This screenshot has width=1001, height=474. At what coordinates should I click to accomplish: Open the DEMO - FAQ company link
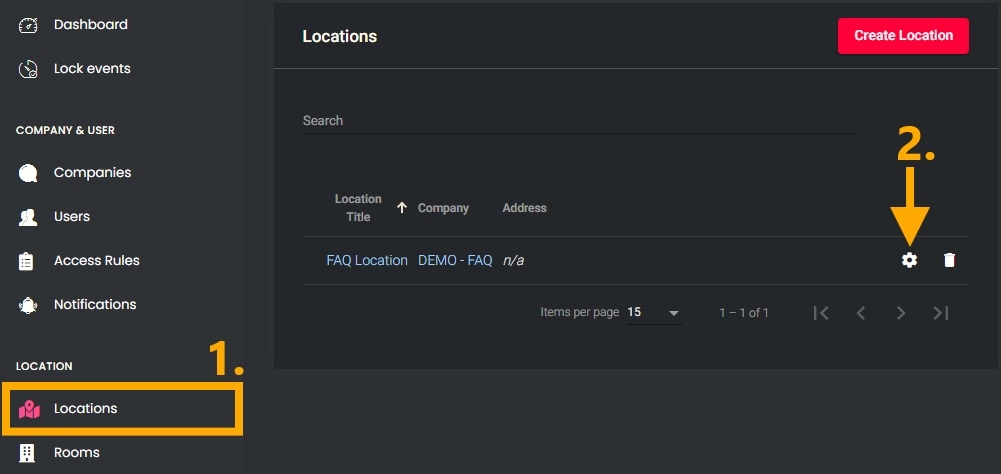[455, 260]
